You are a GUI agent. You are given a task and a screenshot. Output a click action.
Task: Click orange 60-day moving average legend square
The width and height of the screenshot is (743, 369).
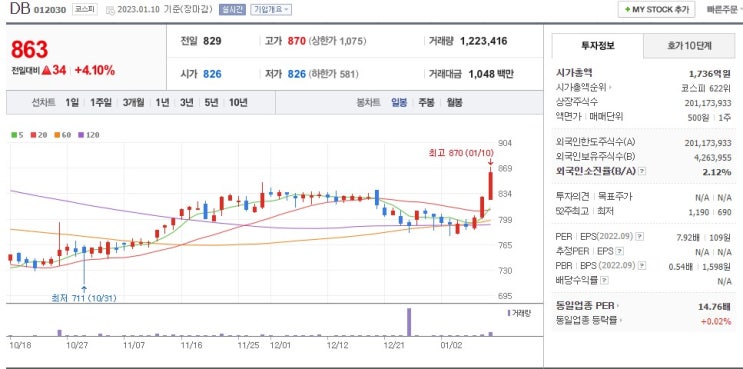pos(57,135)
